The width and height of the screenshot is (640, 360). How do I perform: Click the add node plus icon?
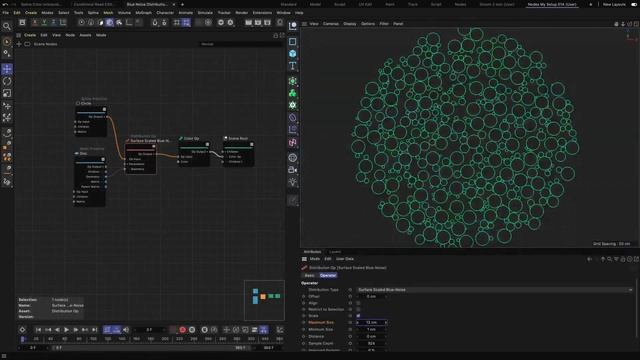pyautogui.click(x=19, y=44)
